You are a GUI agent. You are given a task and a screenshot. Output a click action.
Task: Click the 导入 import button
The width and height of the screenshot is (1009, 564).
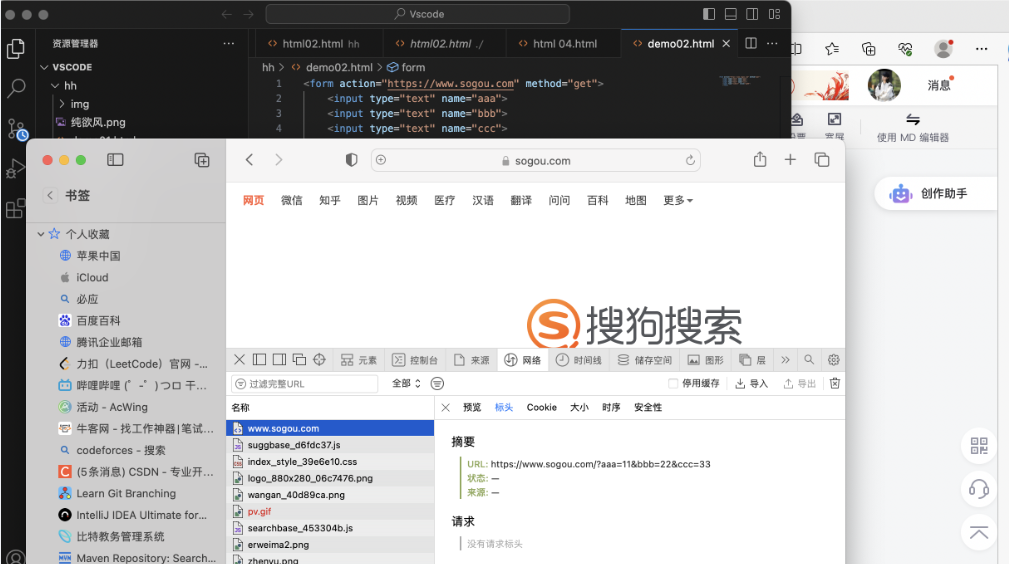[752, 384]
